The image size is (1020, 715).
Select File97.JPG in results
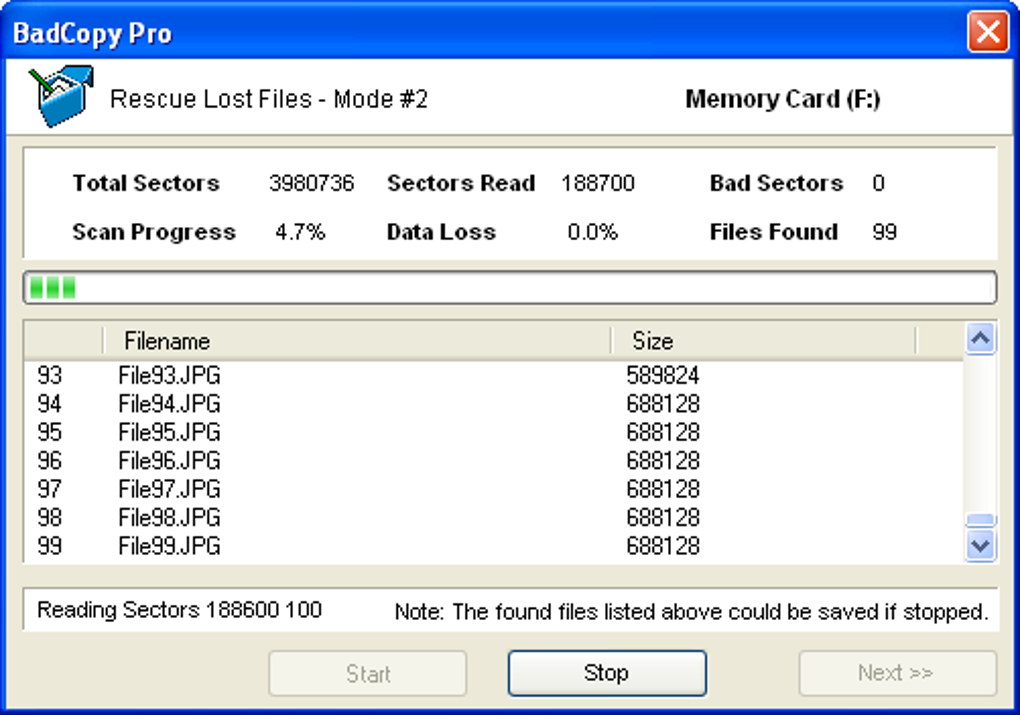(493, 489)
